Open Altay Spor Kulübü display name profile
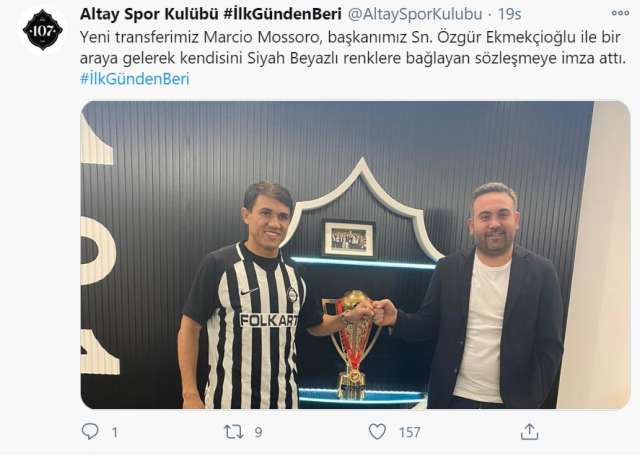 click(x=211, y=14)
